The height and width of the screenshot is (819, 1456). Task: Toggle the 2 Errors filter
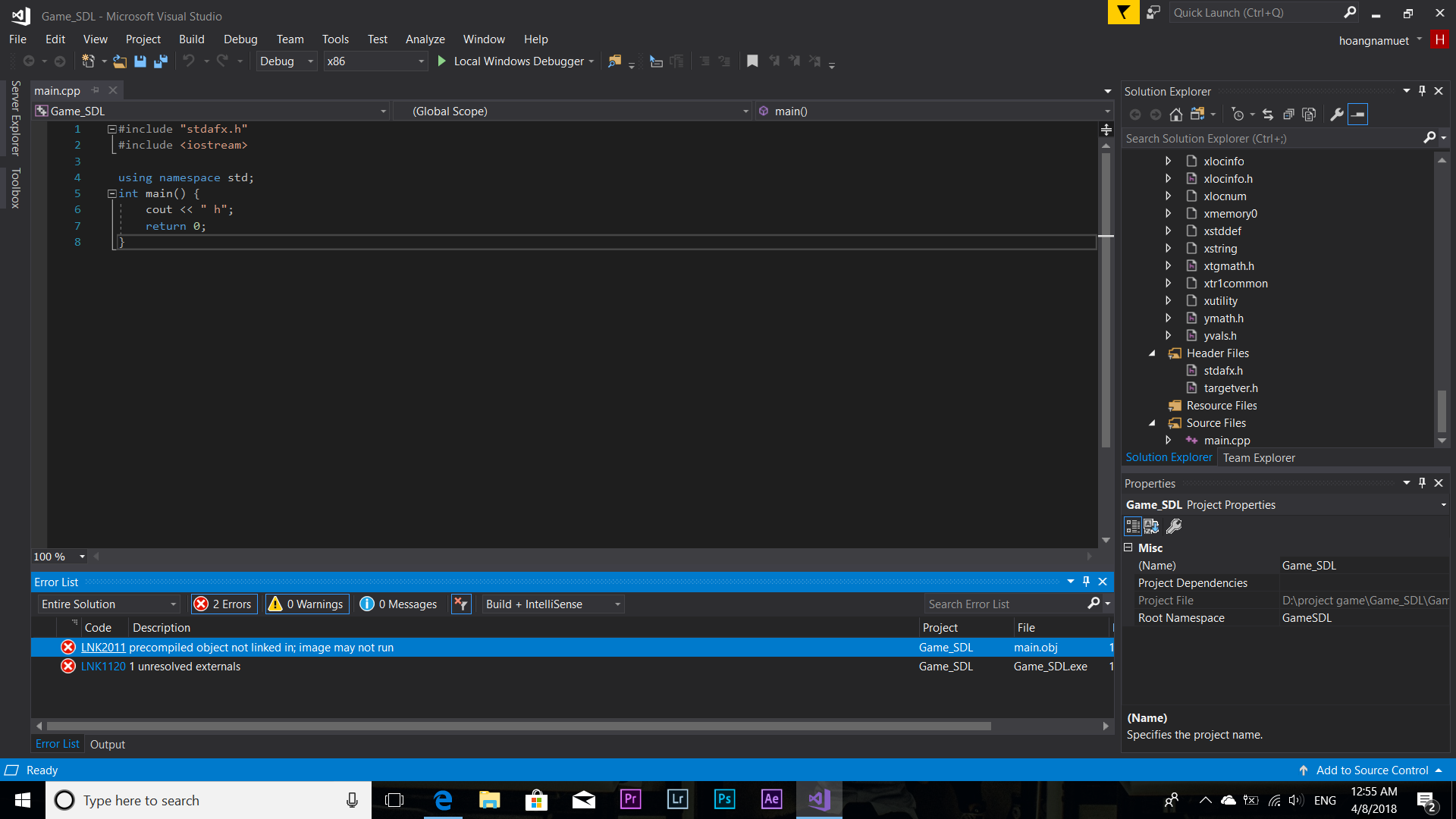224,604
